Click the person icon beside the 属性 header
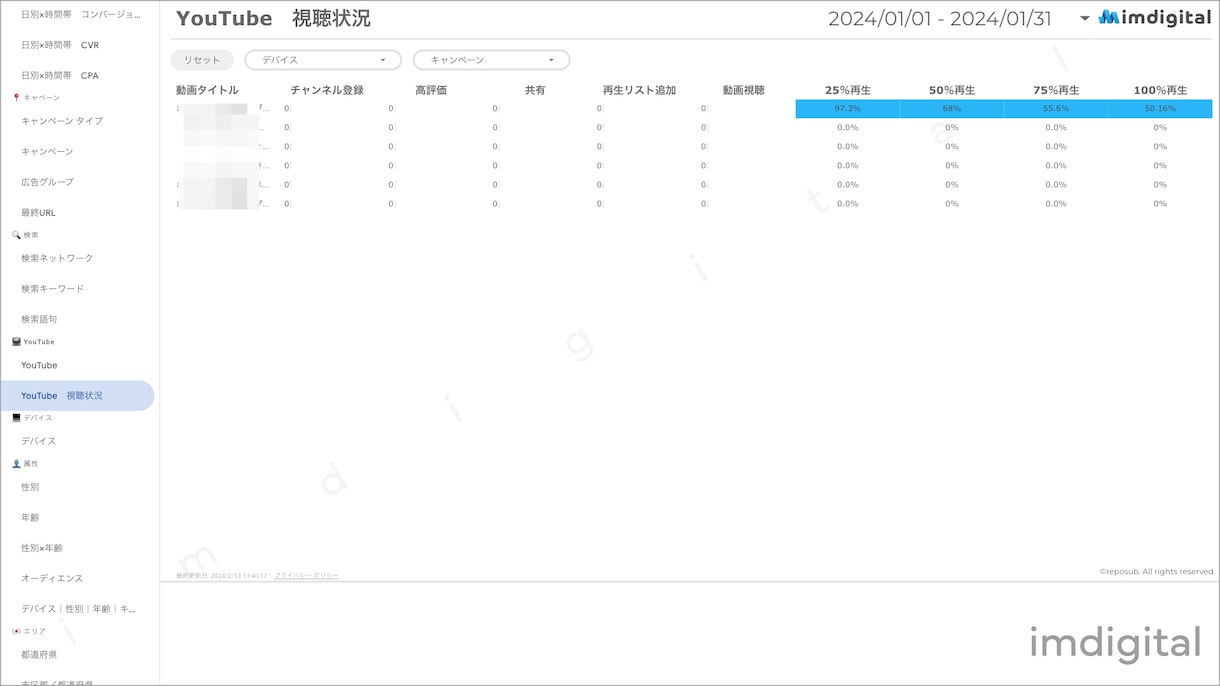 click(16, 464)
